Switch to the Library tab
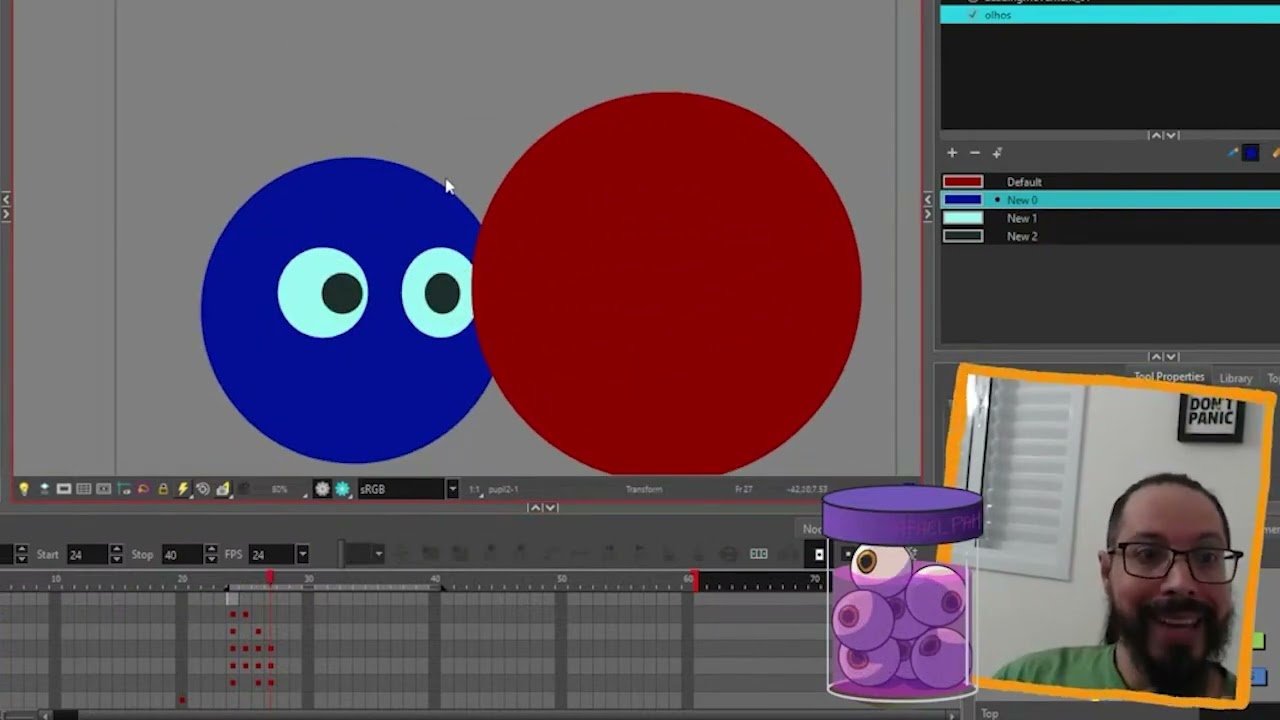Viewport: 1280px width, 720px height. (1235, 379)
